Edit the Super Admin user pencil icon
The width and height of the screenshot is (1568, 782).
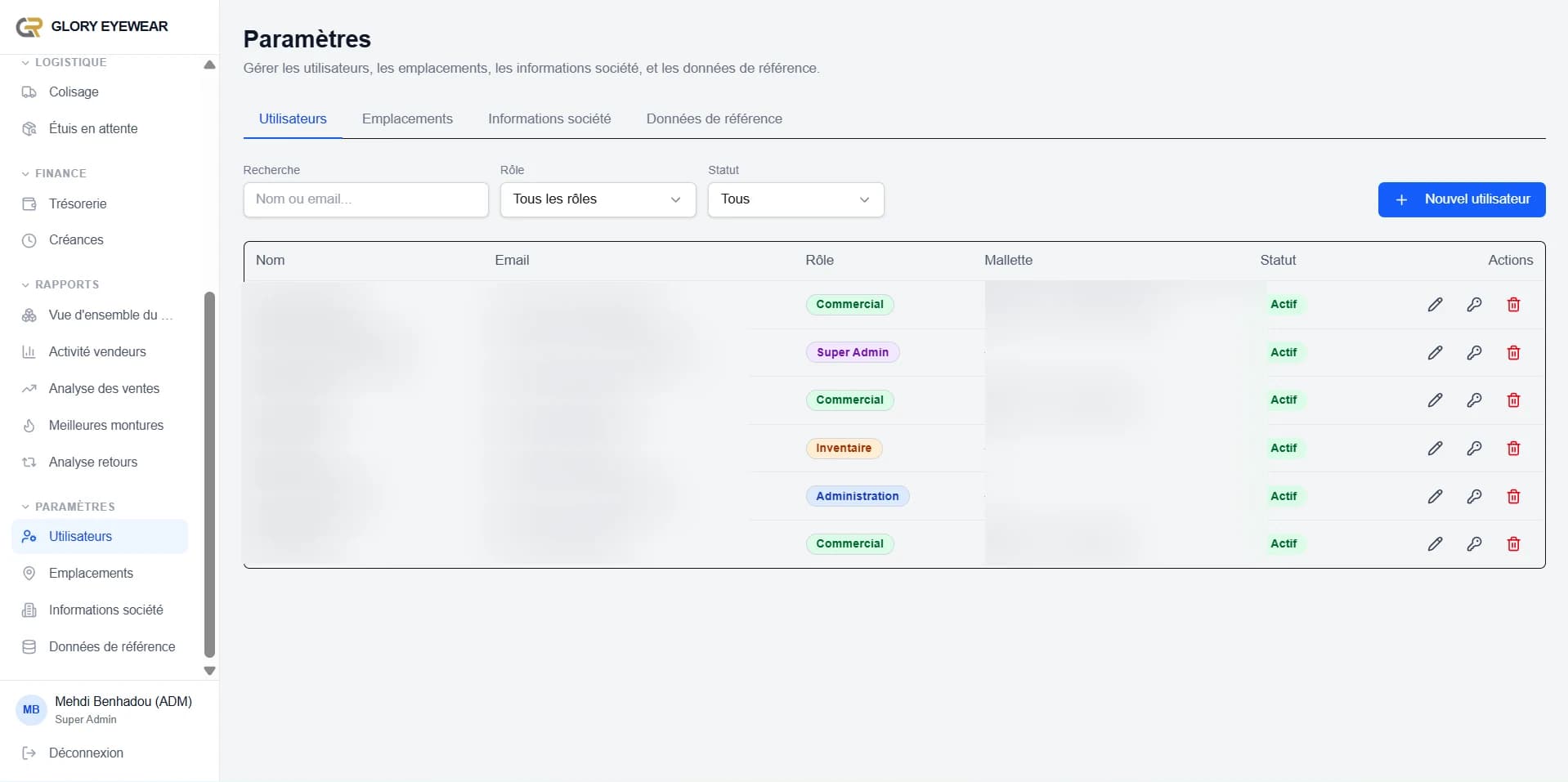point(1435,353)
